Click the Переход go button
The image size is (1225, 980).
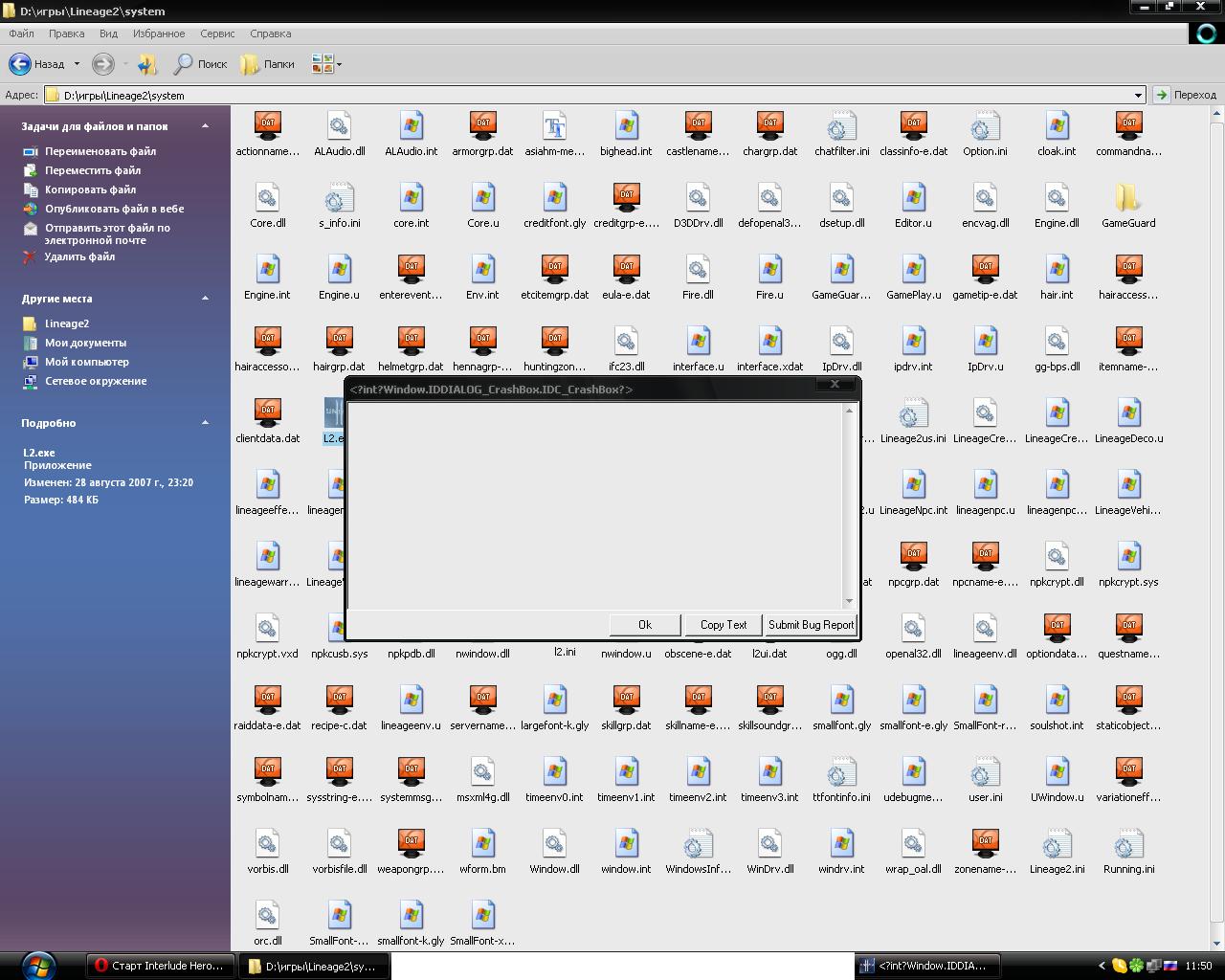click(x=1185, y=95)
